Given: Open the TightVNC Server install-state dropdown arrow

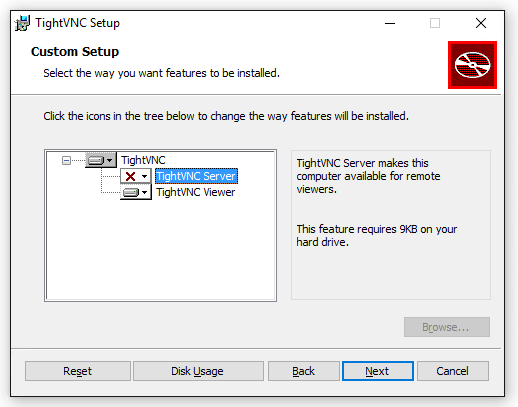Looking at the screenshot, I should (x=144, y=176).
